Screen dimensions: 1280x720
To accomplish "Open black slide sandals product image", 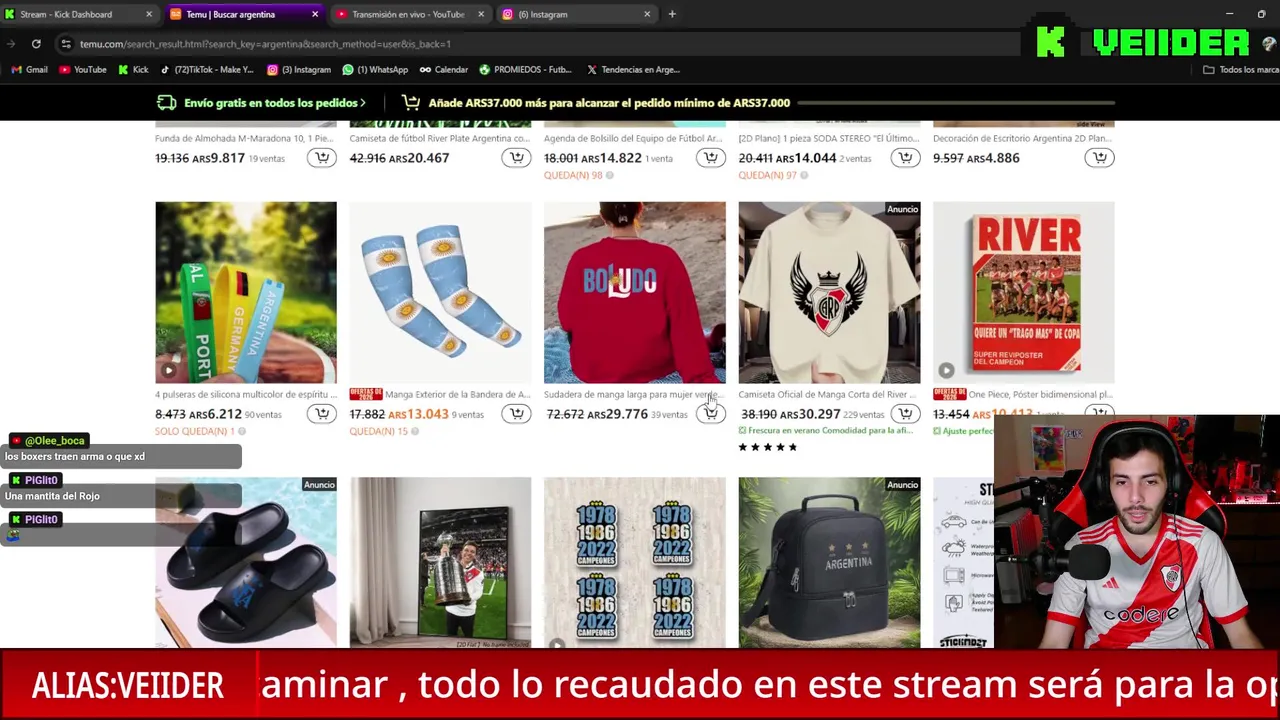I will pyautogui.click(x=246, y=563).
